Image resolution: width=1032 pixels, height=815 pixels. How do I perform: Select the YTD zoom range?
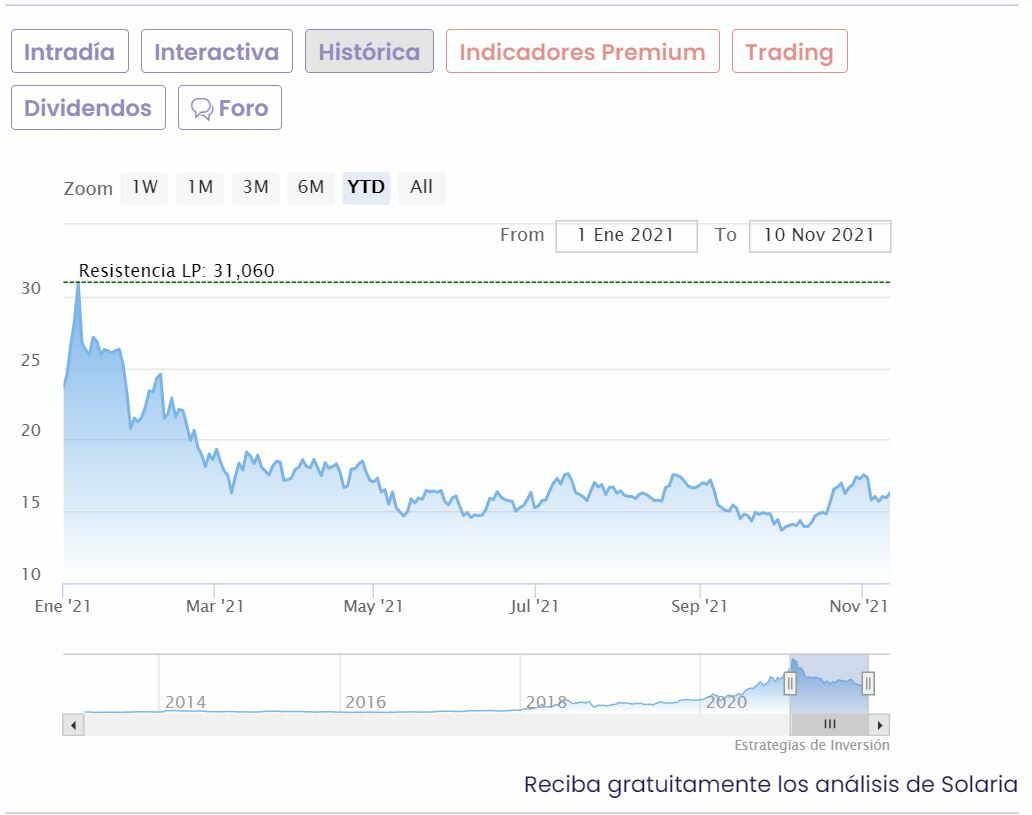366,187
